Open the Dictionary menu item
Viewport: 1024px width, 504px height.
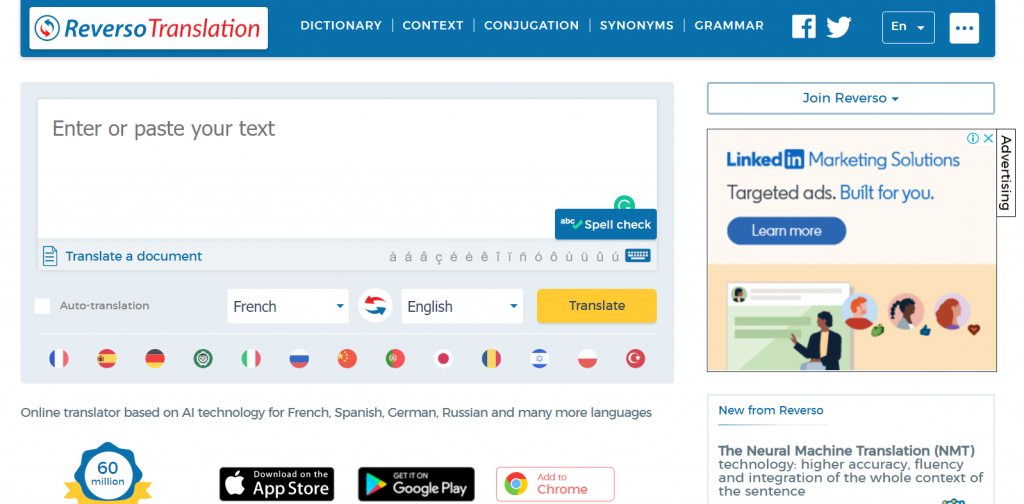[x=341, y=25]
